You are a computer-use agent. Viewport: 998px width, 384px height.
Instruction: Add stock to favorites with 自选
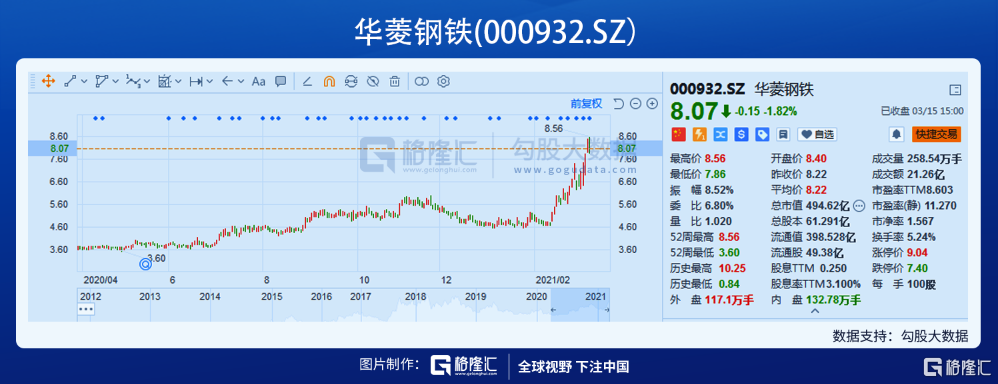(x=817, y=134)
